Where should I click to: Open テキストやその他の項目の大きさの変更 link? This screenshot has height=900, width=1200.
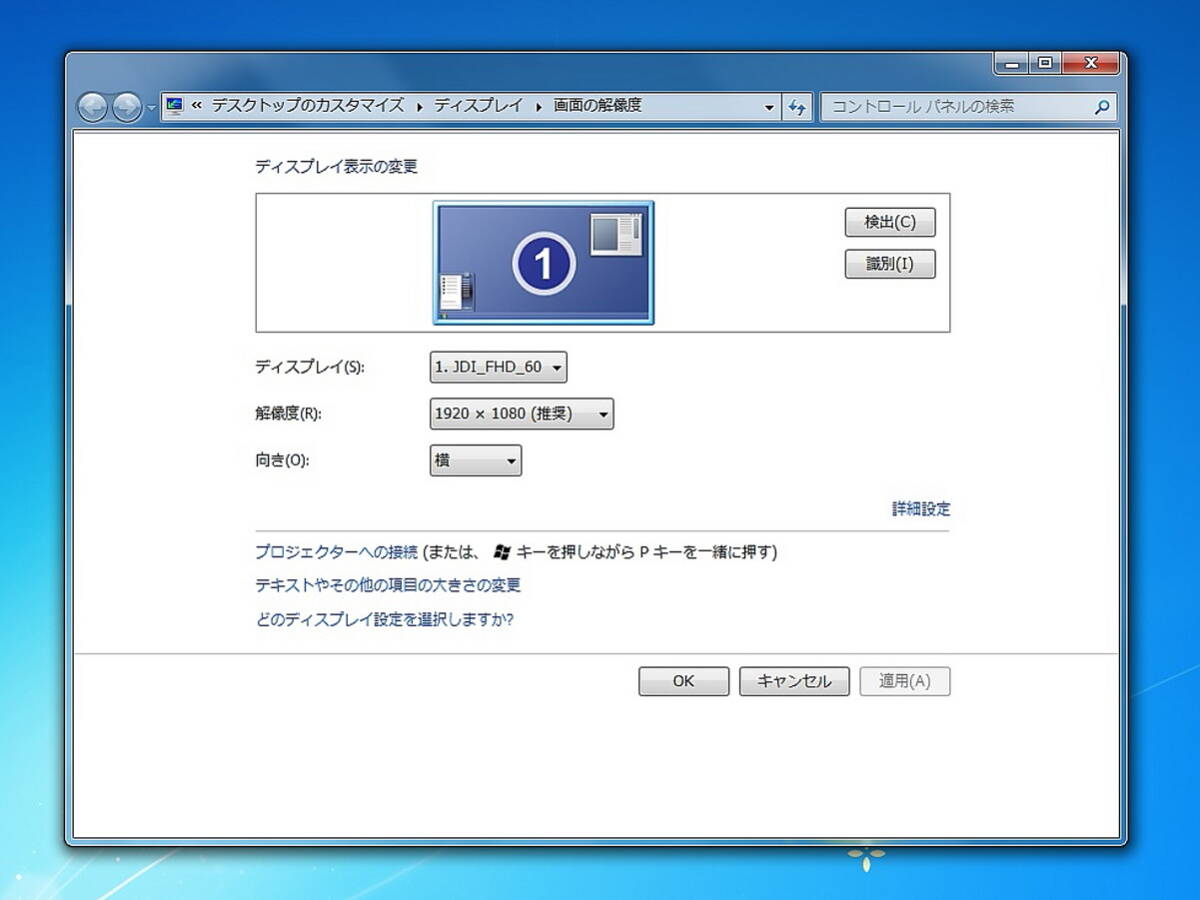388,585
